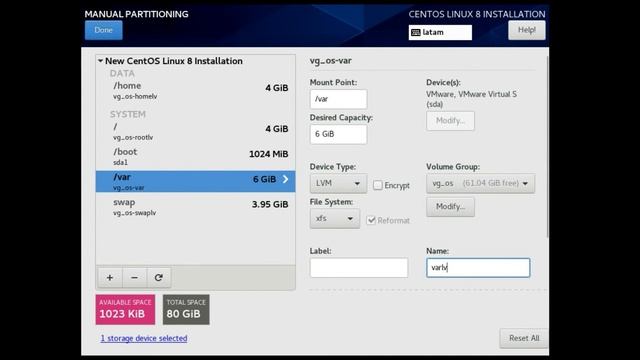Click the Available Space 1023 KiB box
640x360 pixels.
point(125,309)
